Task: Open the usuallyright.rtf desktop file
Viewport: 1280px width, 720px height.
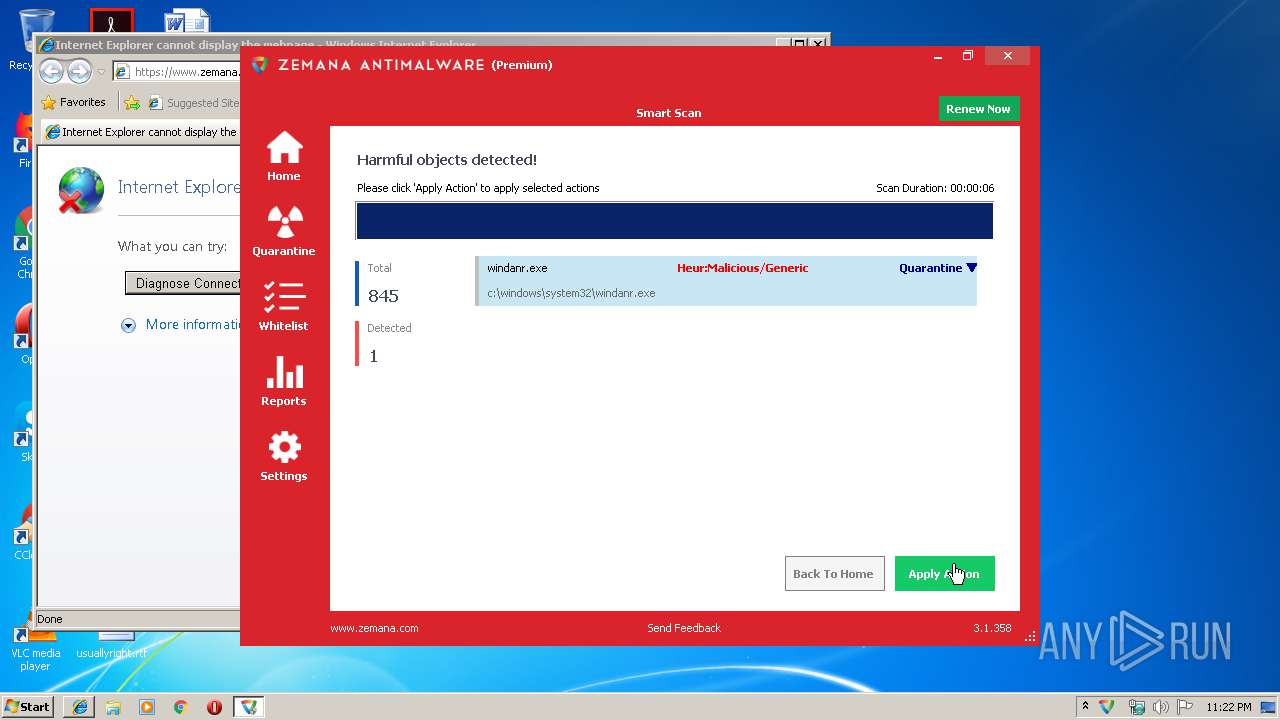Action: tap(112, 646)
